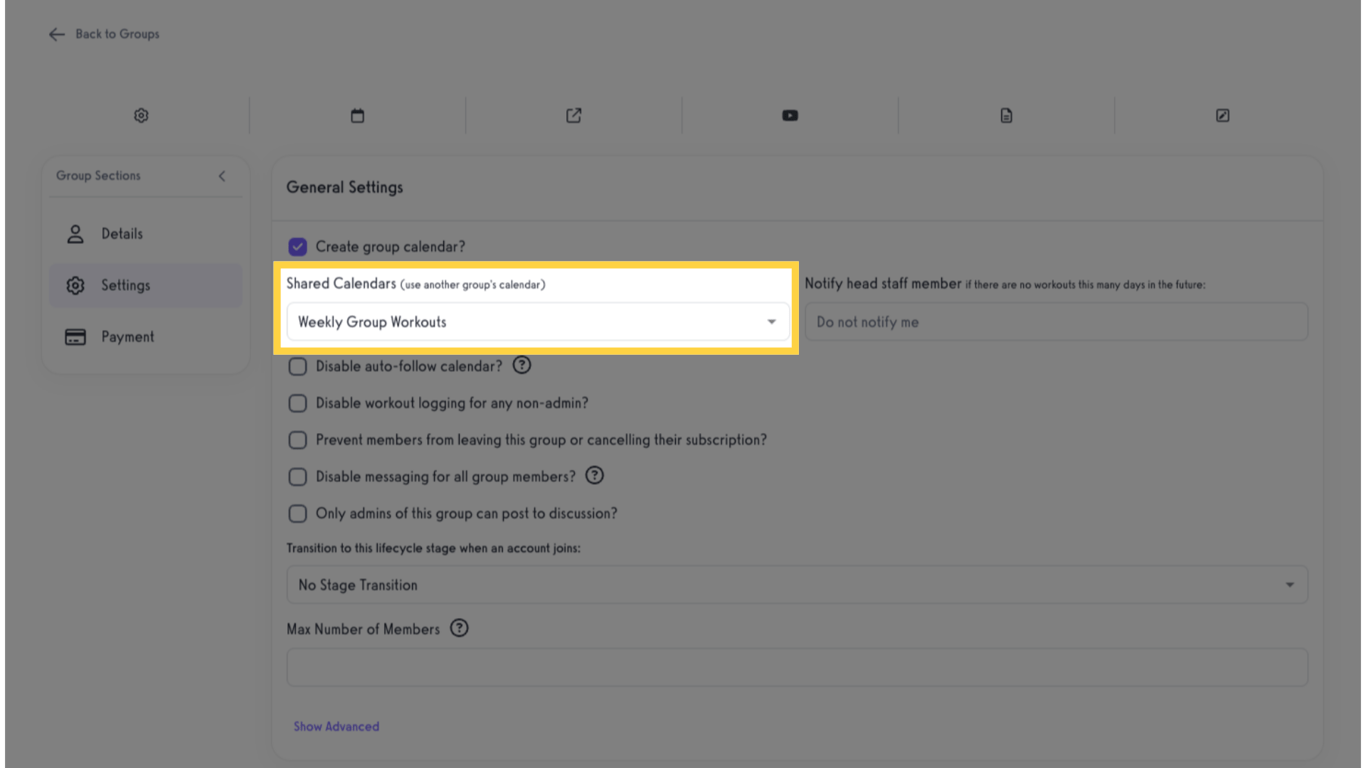Select the Details section in sidebar
Image resolution: width=1366 pixels, height=768 pixels.
pyautogui.click(x=122, y=233)
